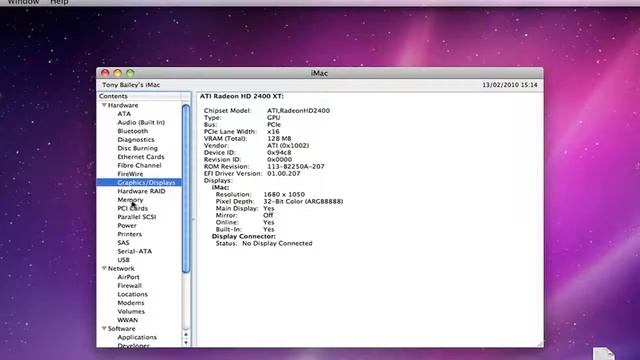Click the Display Connector heading
Image resolution: width=640 pixels, height=360 pixels.
244,236
